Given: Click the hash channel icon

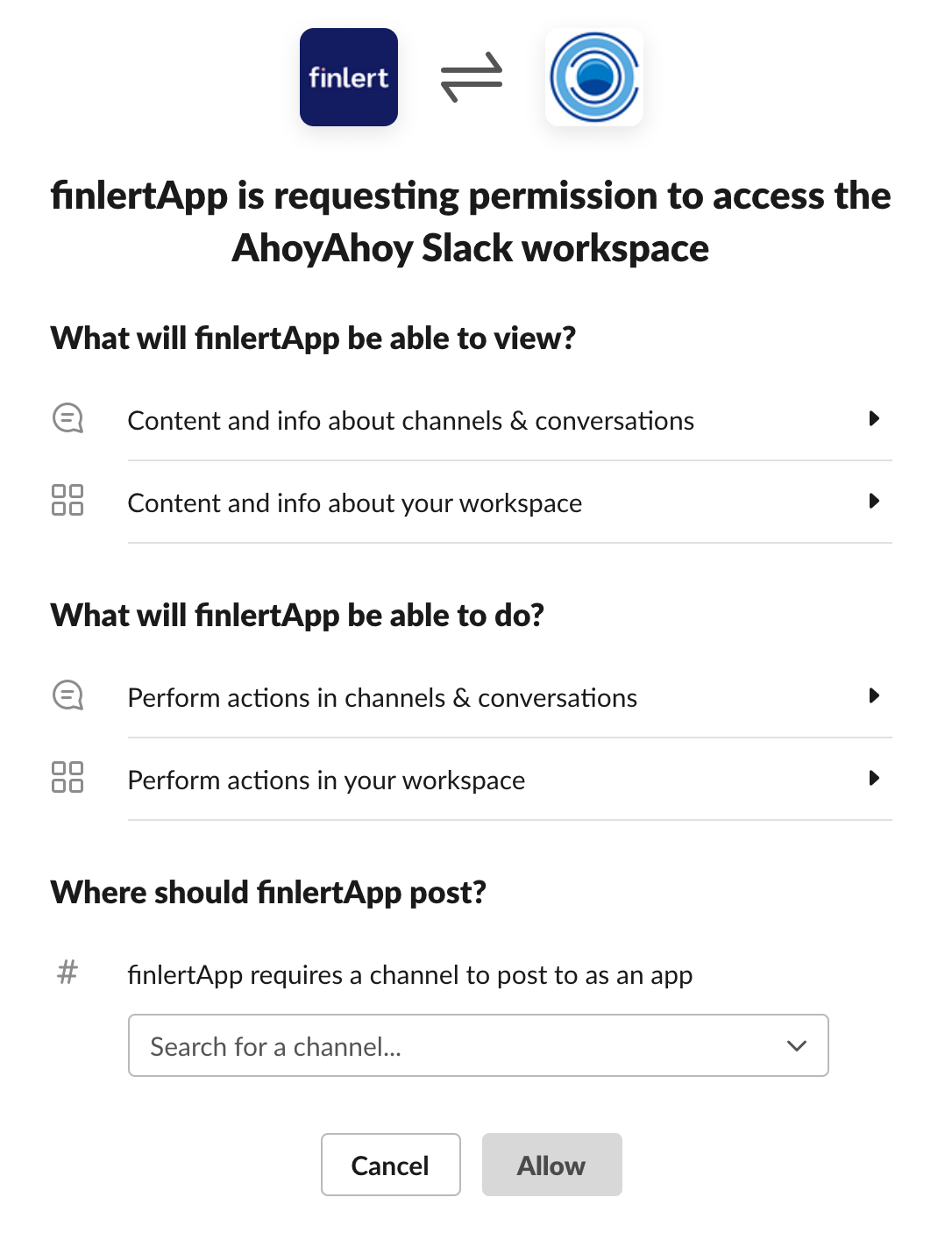Looking at the screenshot, I should click(67, 972).
